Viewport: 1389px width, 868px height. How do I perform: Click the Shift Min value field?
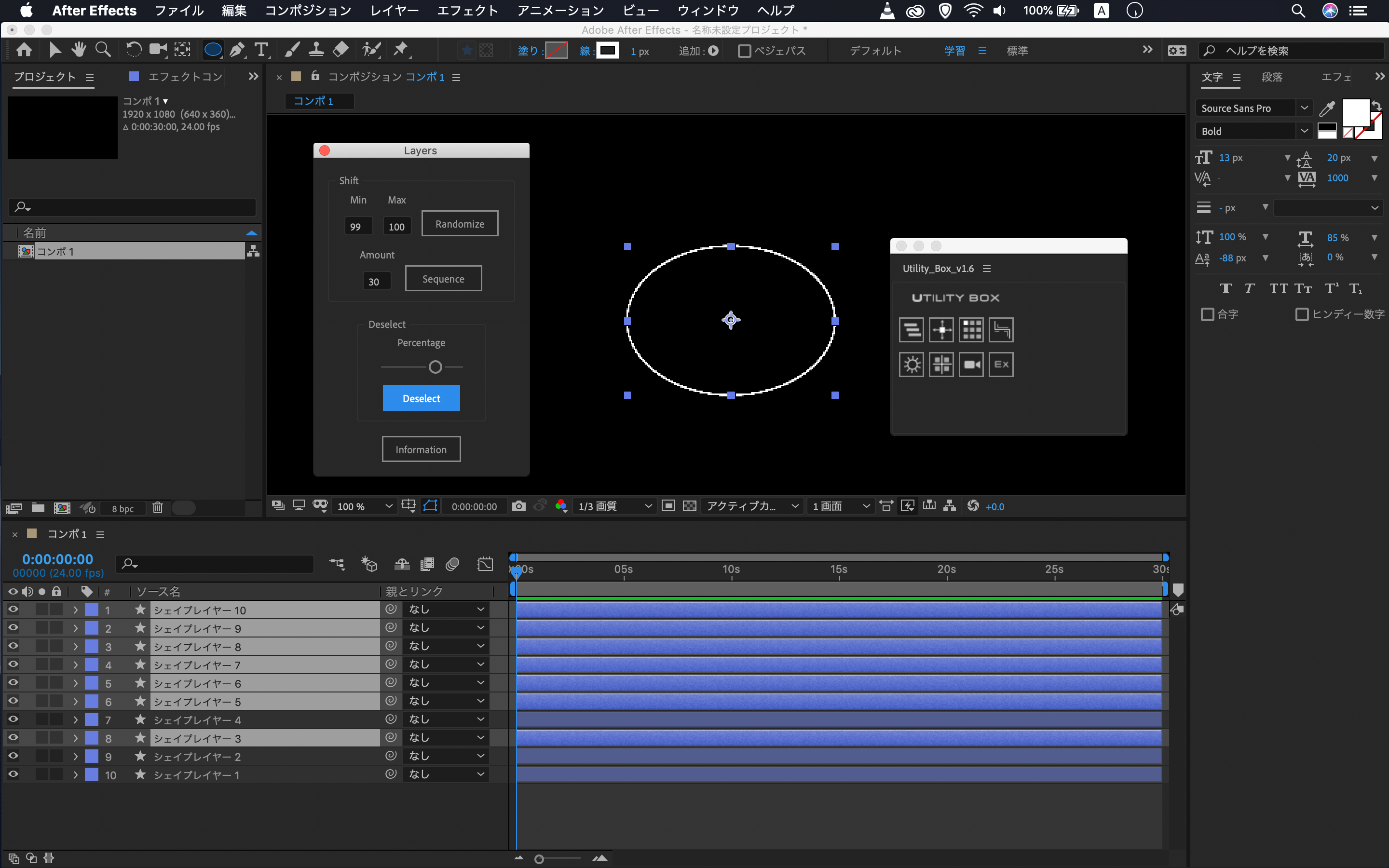point(359,226)
